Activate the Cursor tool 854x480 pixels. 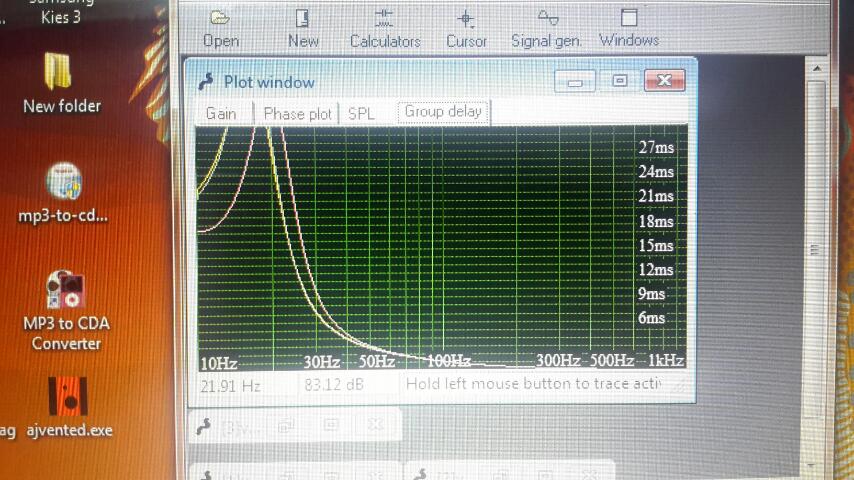(x=466, y=28)
